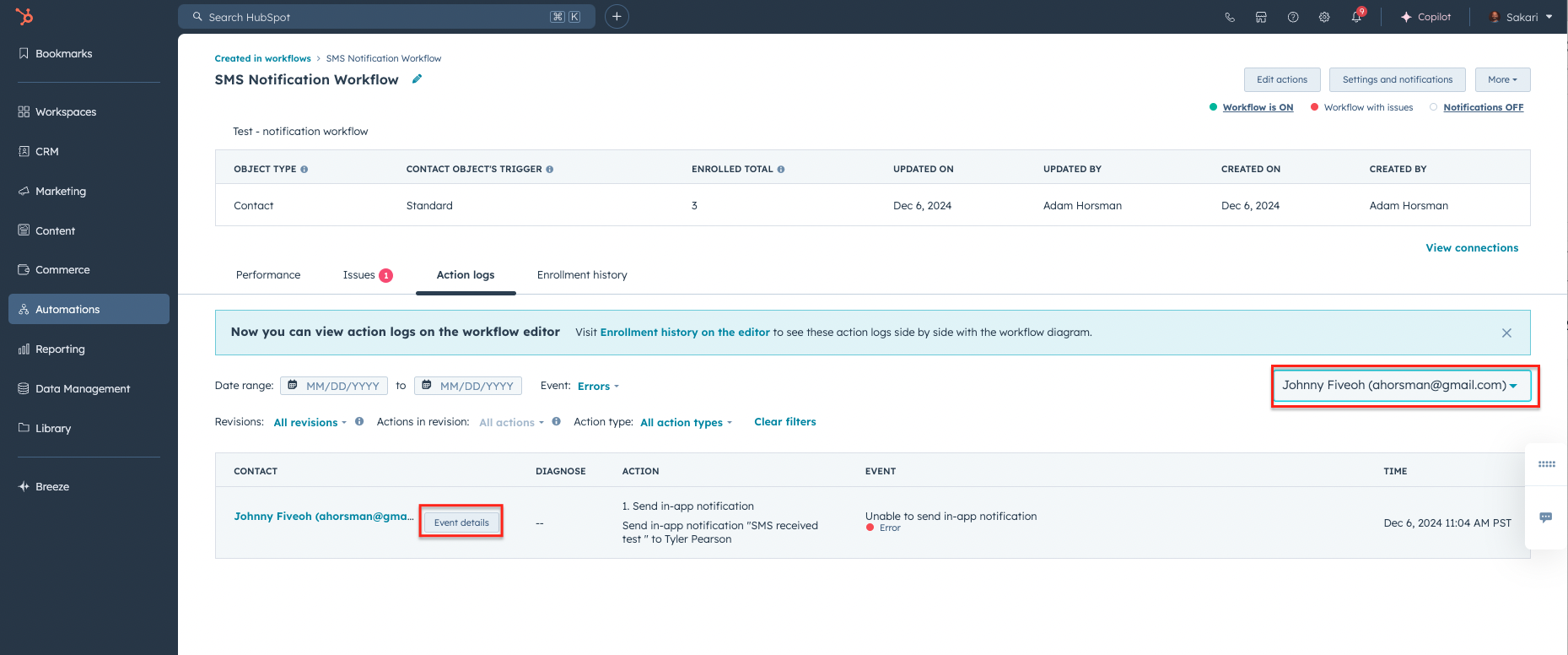This screenshot has height=655, width=1568.
Task: Click the Event details button
Action: point(461,522)
